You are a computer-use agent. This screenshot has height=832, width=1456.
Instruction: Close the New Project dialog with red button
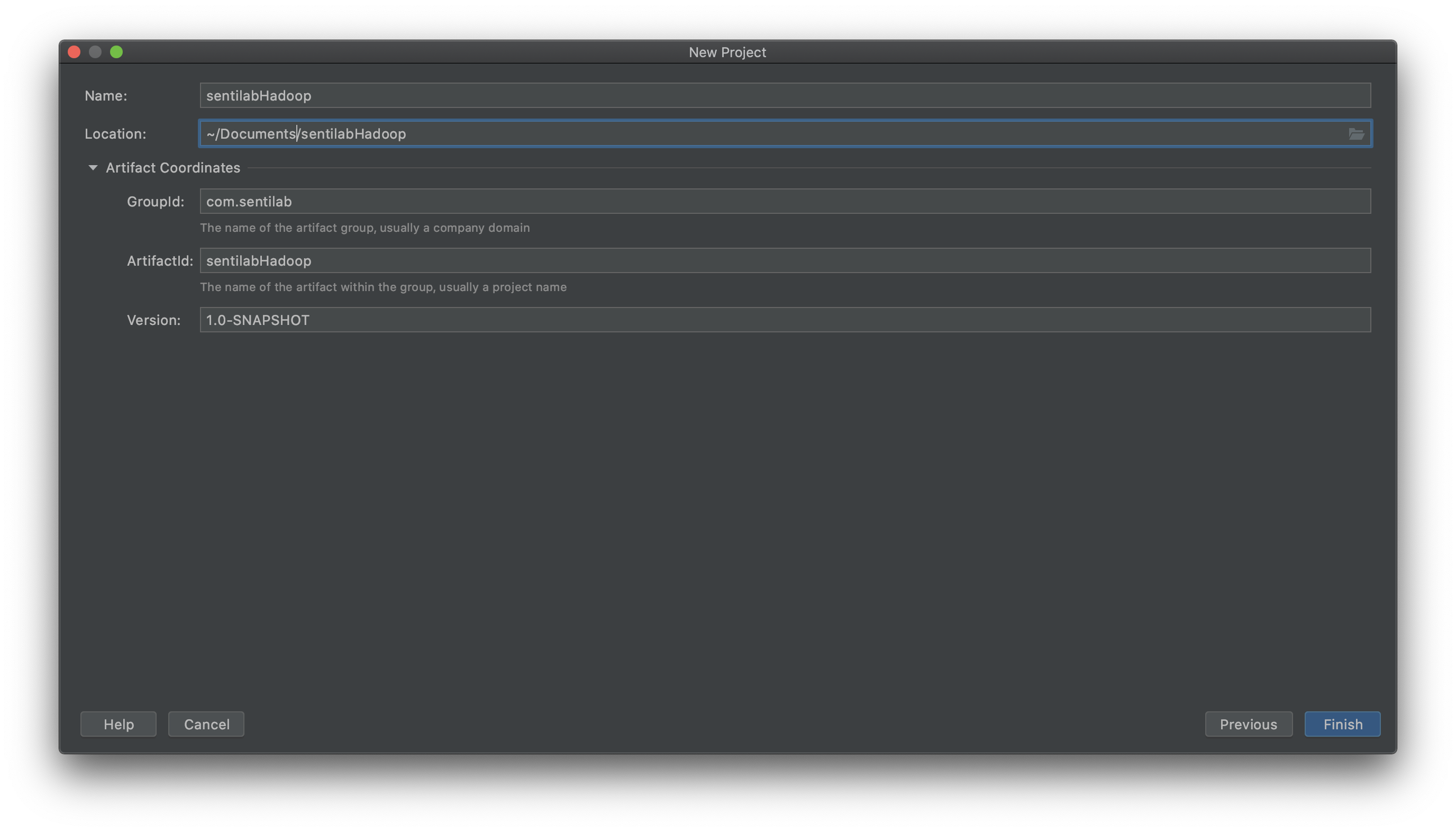[x=74, y=52]
